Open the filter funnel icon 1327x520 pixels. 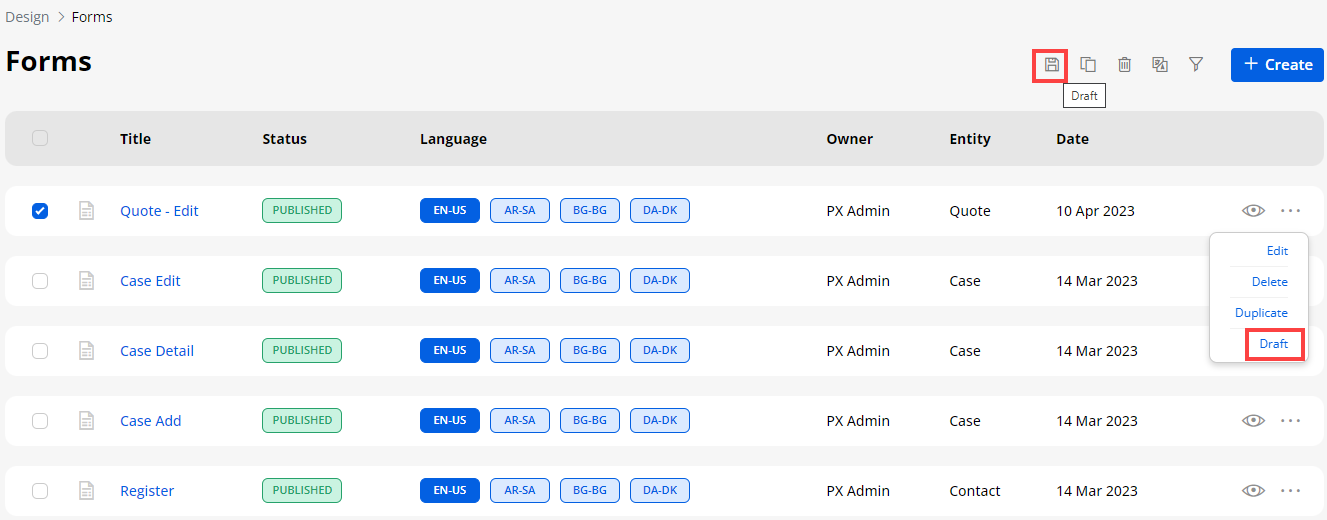point(1196,65)
